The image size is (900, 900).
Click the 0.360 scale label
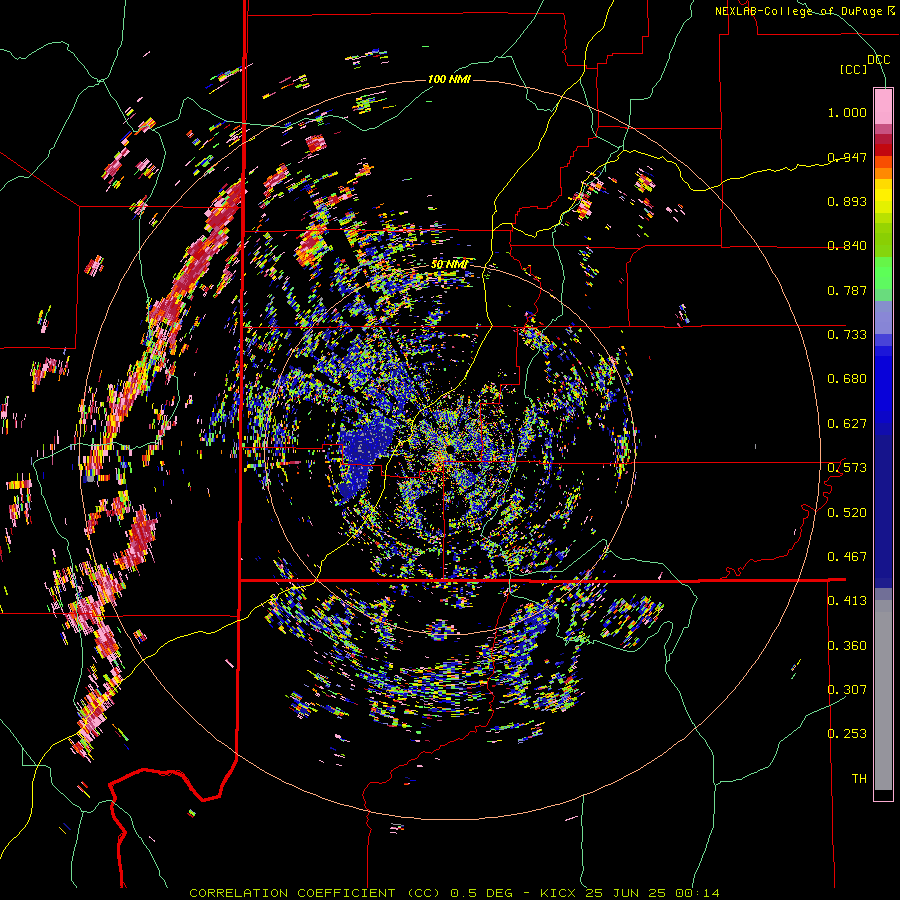847,646
